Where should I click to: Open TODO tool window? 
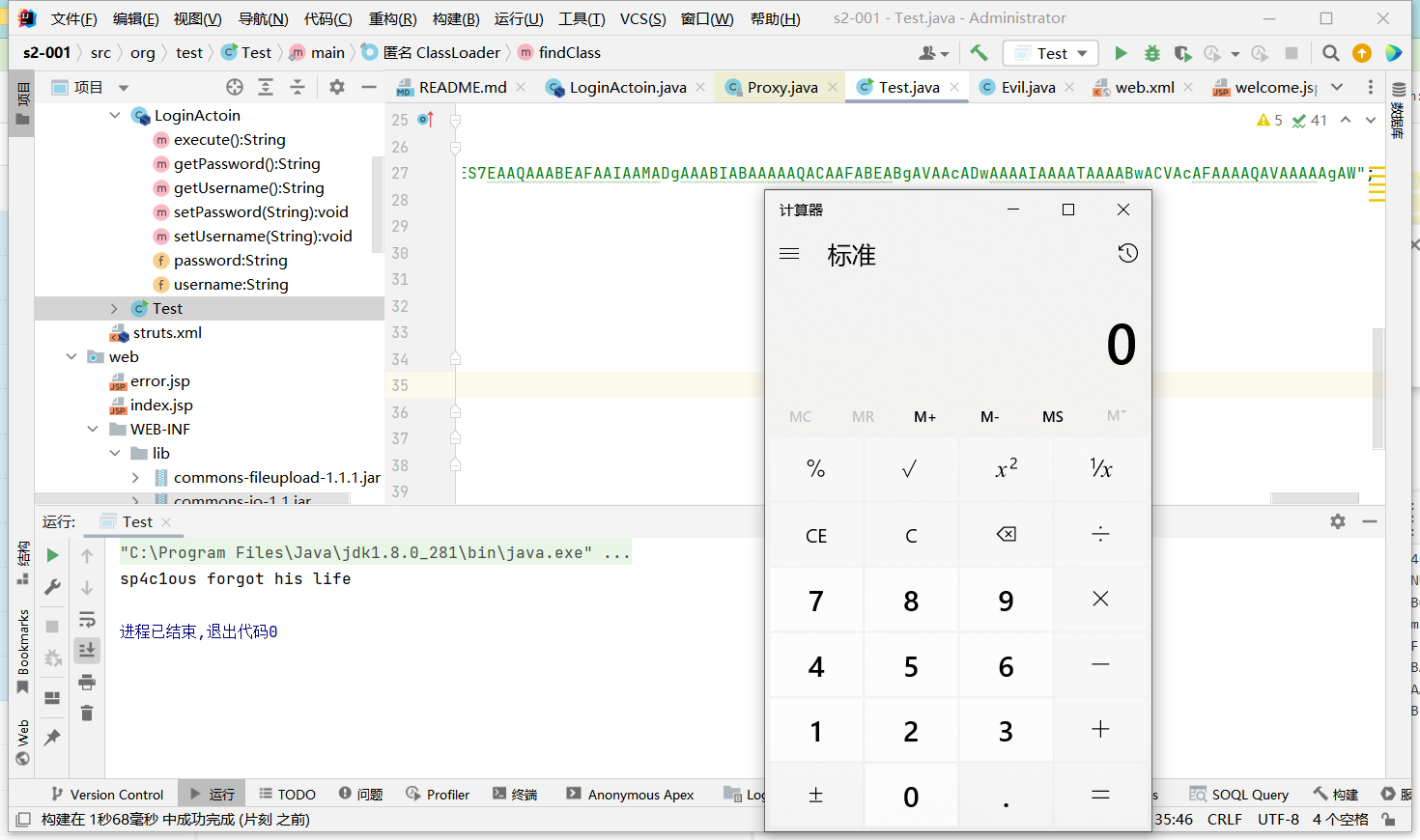287,795
